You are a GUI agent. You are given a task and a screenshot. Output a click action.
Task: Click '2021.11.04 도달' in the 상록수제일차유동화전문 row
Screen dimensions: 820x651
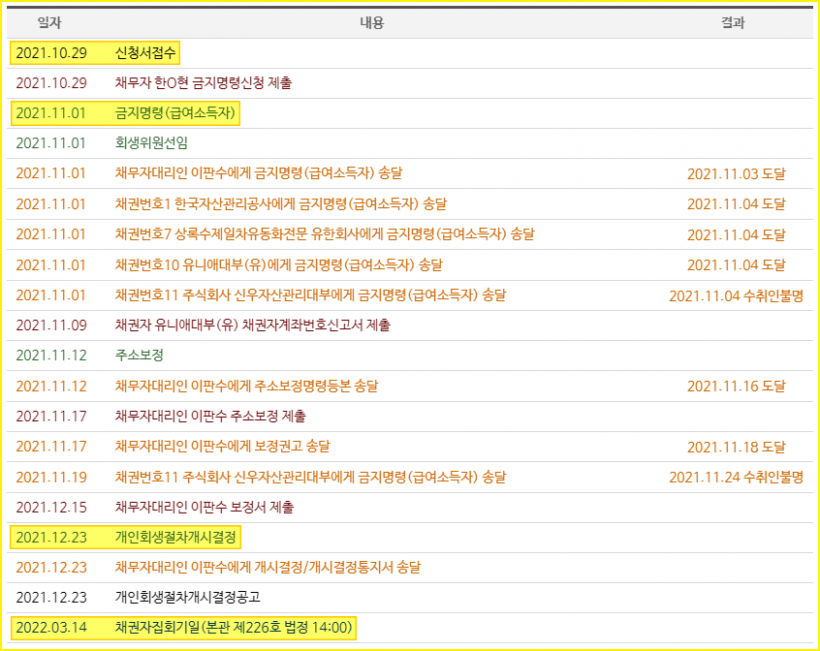point(736,235)
